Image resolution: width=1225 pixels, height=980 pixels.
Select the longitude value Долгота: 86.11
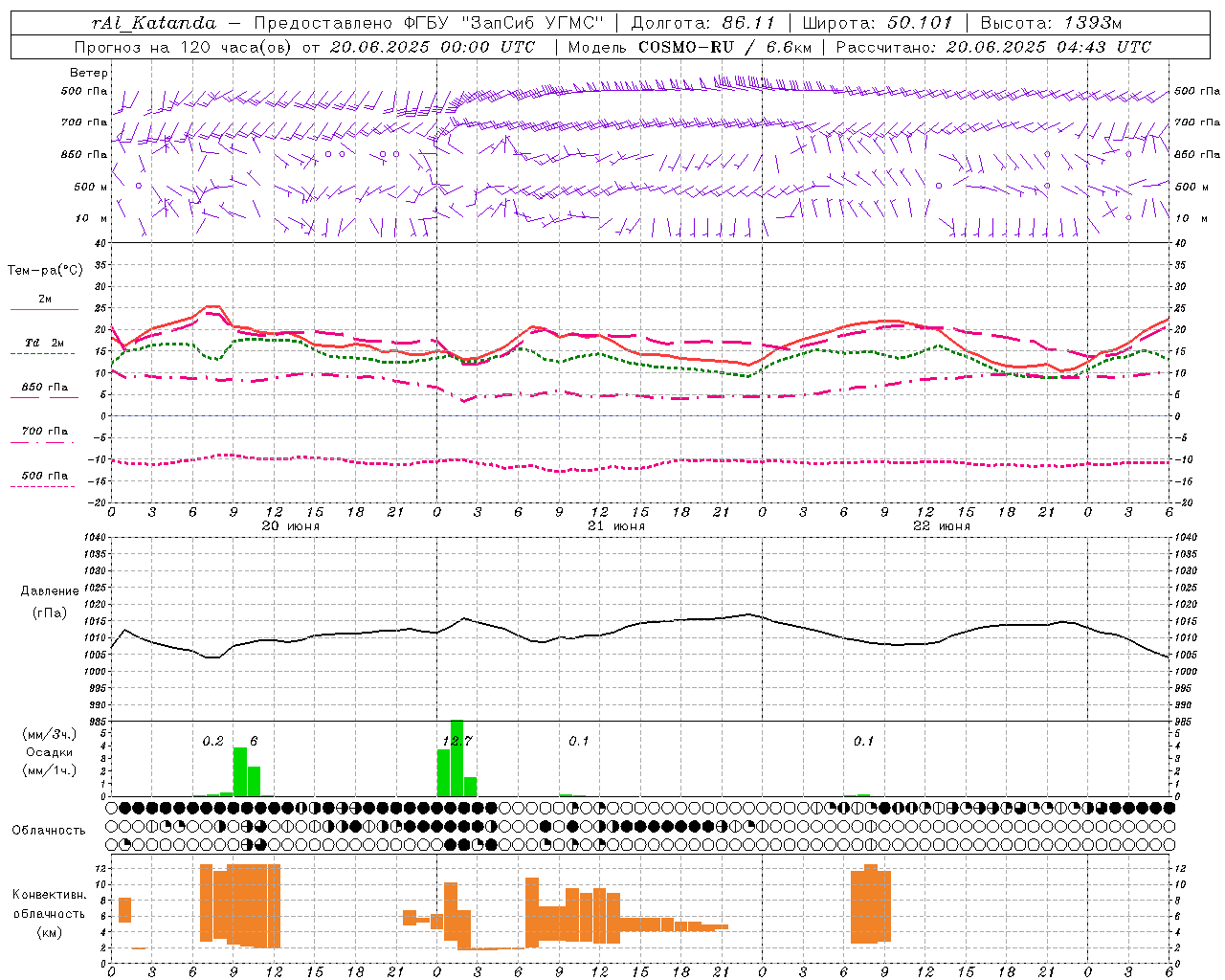[x=702, y=23]
